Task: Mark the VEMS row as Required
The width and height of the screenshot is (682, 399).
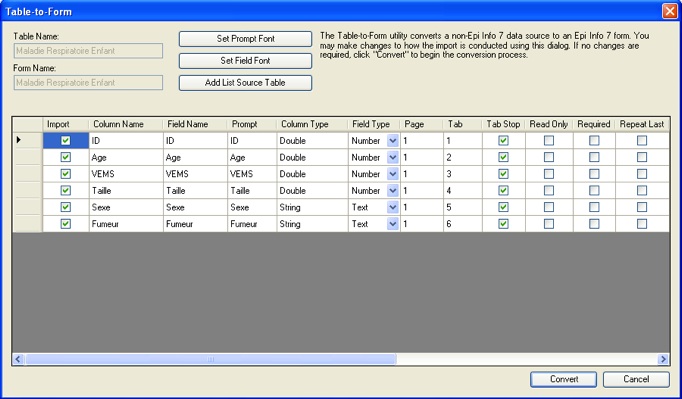Action: tap(594, 174)
